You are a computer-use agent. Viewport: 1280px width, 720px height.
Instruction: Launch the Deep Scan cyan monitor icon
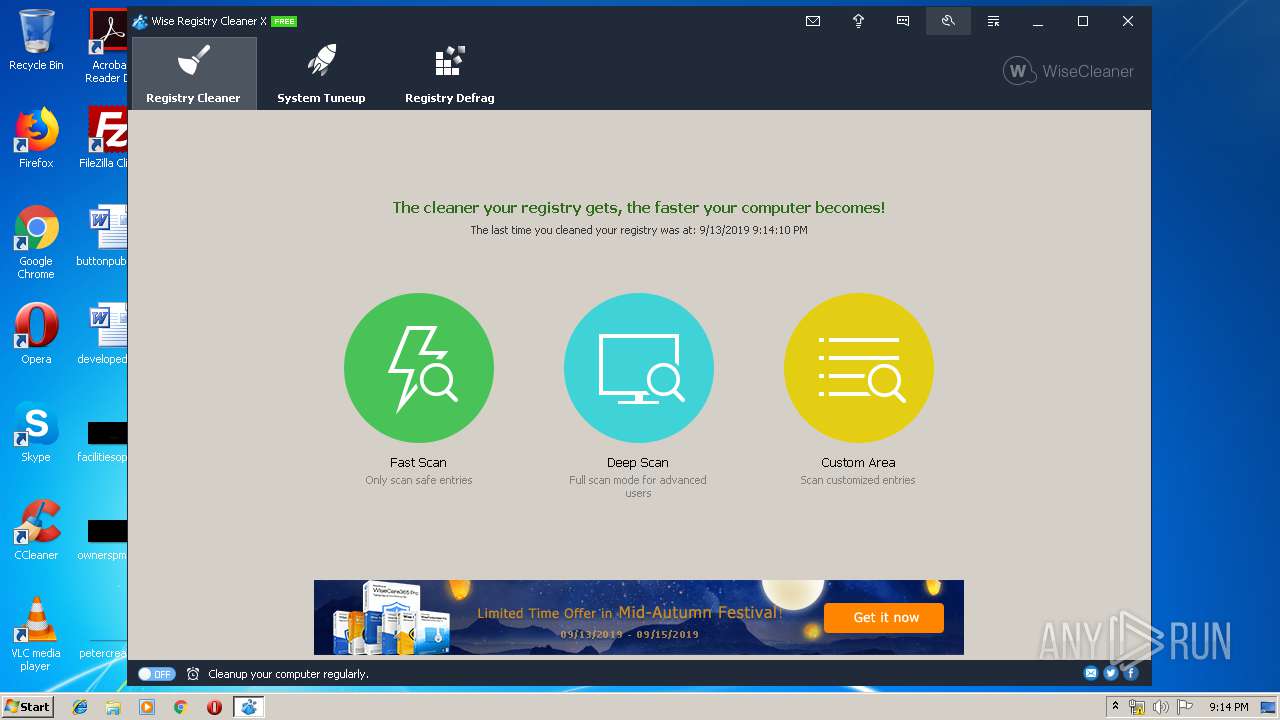tap(638, 368)
